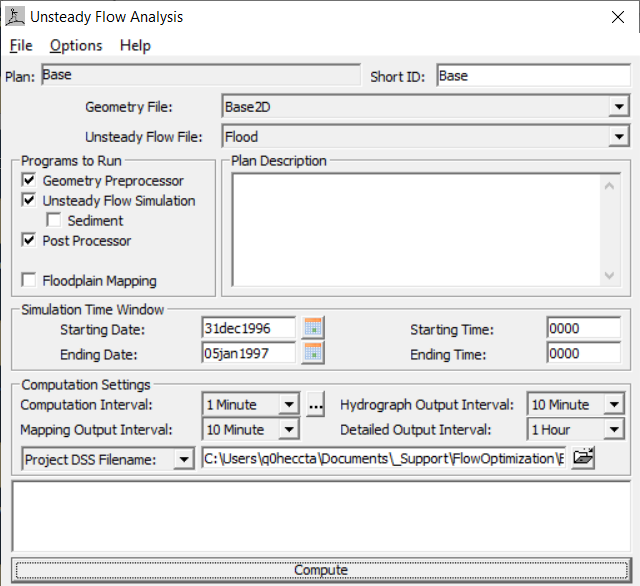640x586 pixels.
Task: Open the Detailed Output Interval dropdown
Action: (613, 430)
